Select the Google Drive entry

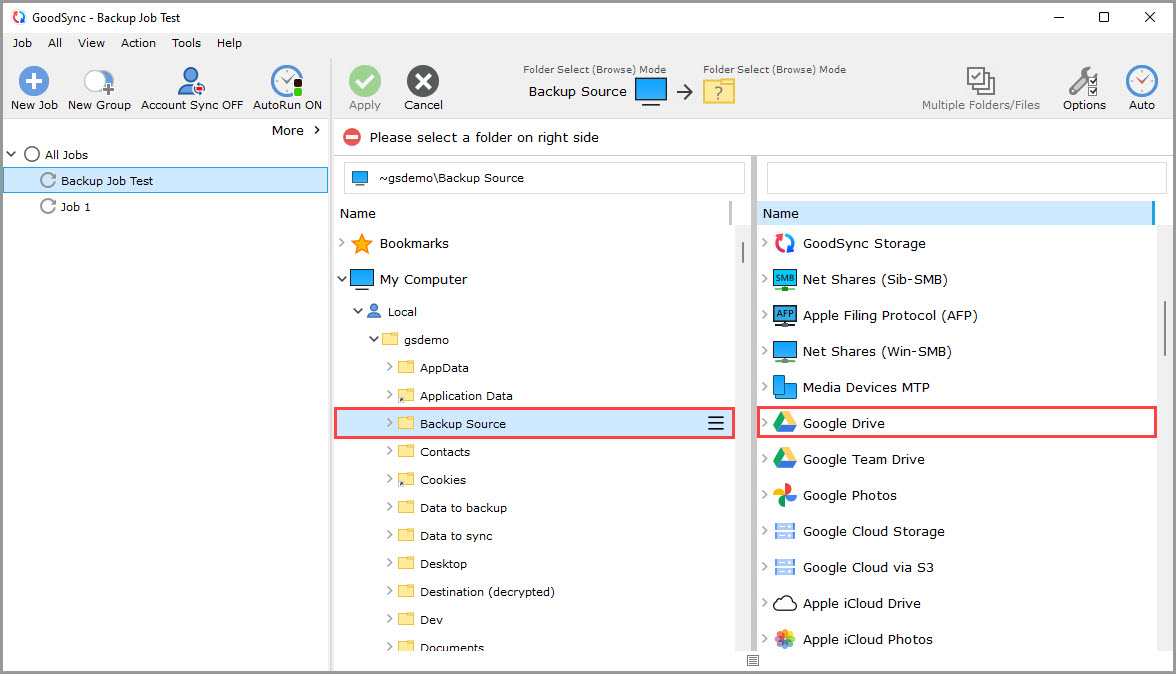pos(956,423)
